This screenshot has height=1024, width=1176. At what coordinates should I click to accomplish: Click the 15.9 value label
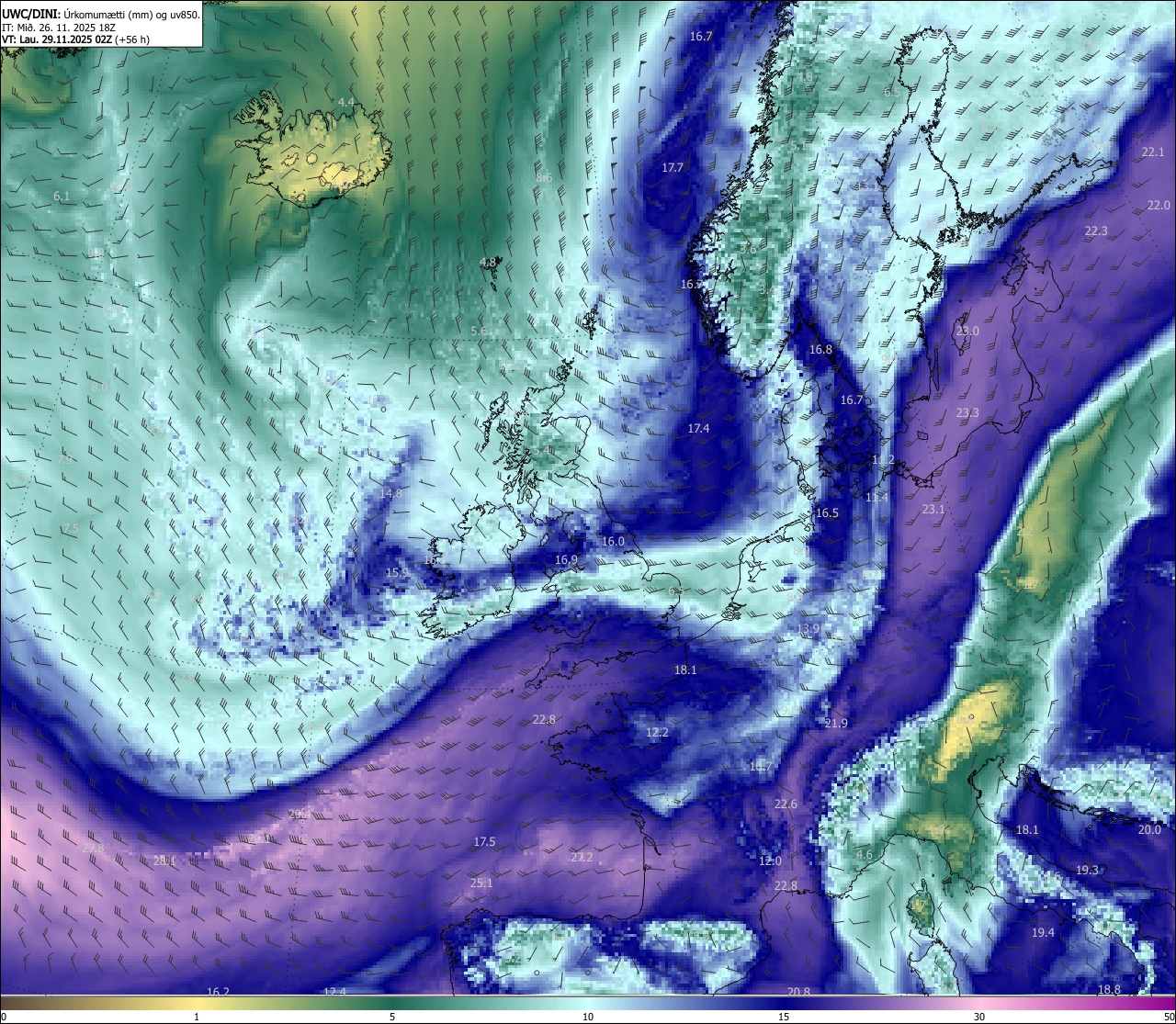pyautogui.click(x=397, y=573)
